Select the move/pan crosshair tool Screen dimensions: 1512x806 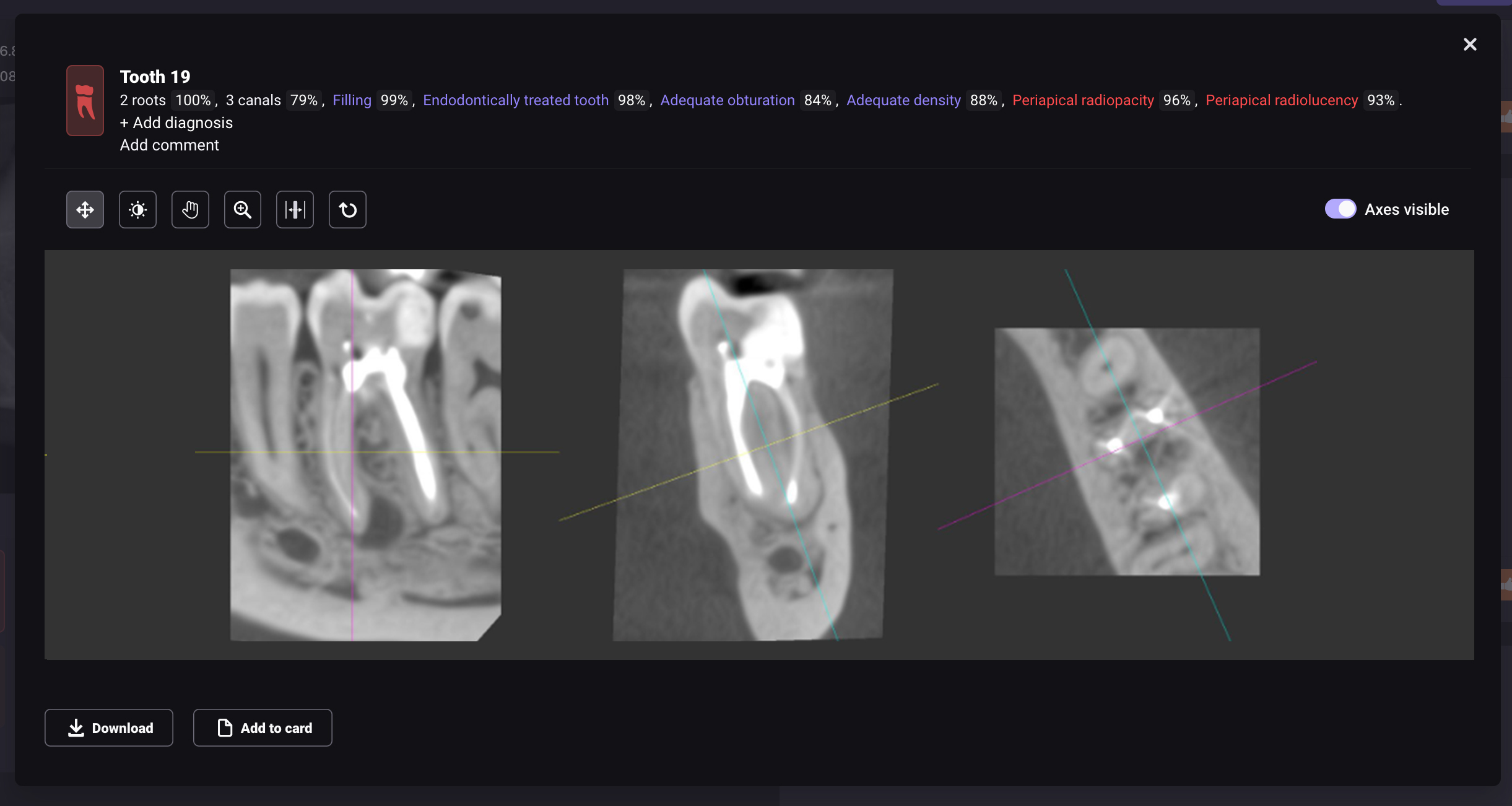click(85, 210)
